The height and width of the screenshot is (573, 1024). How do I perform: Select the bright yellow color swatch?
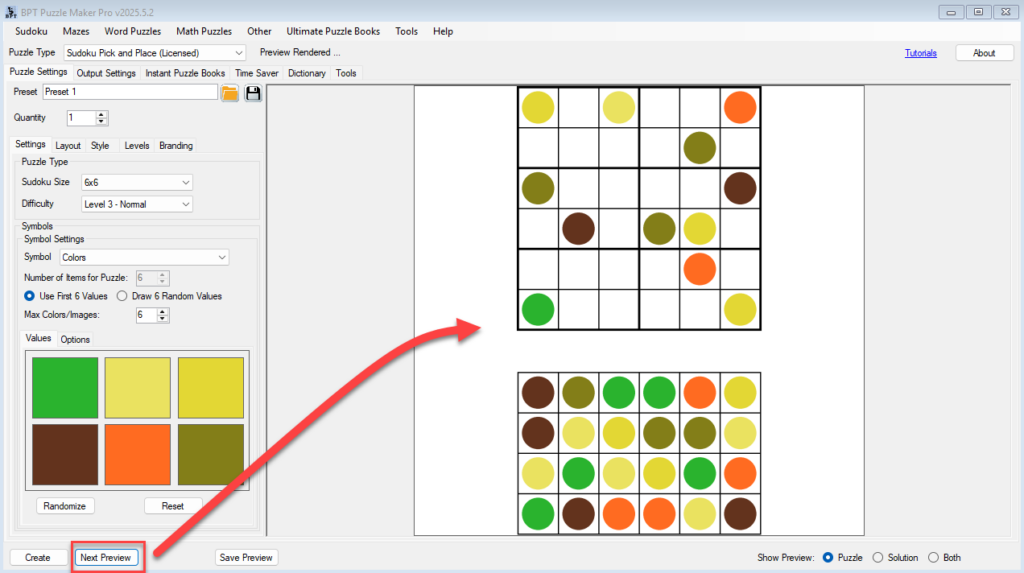(x=210, y=387)
